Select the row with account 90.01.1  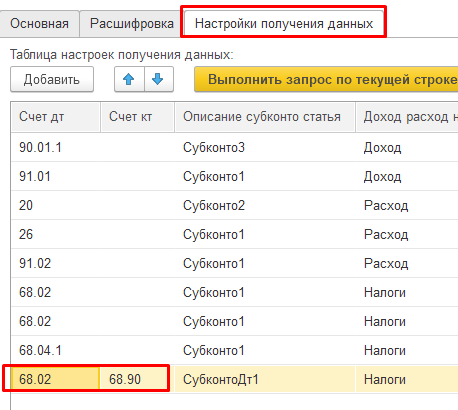[235, 147]
